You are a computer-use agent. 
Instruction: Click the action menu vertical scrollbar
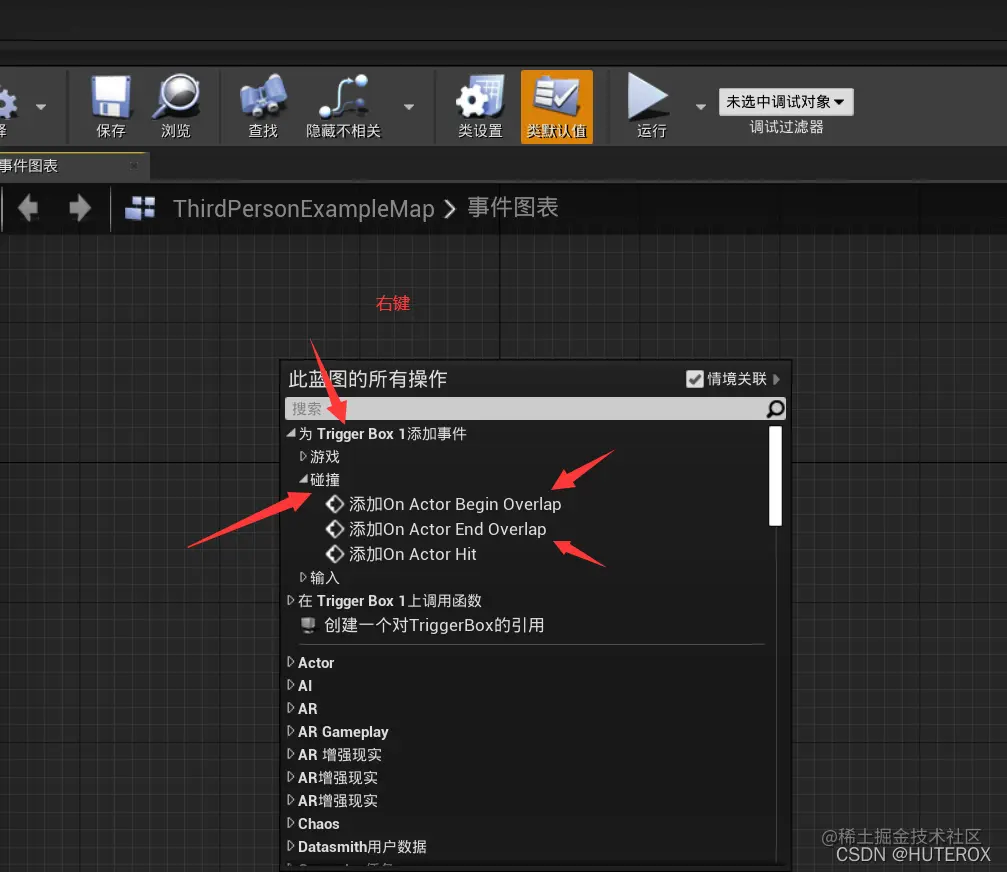click(775, 476)
